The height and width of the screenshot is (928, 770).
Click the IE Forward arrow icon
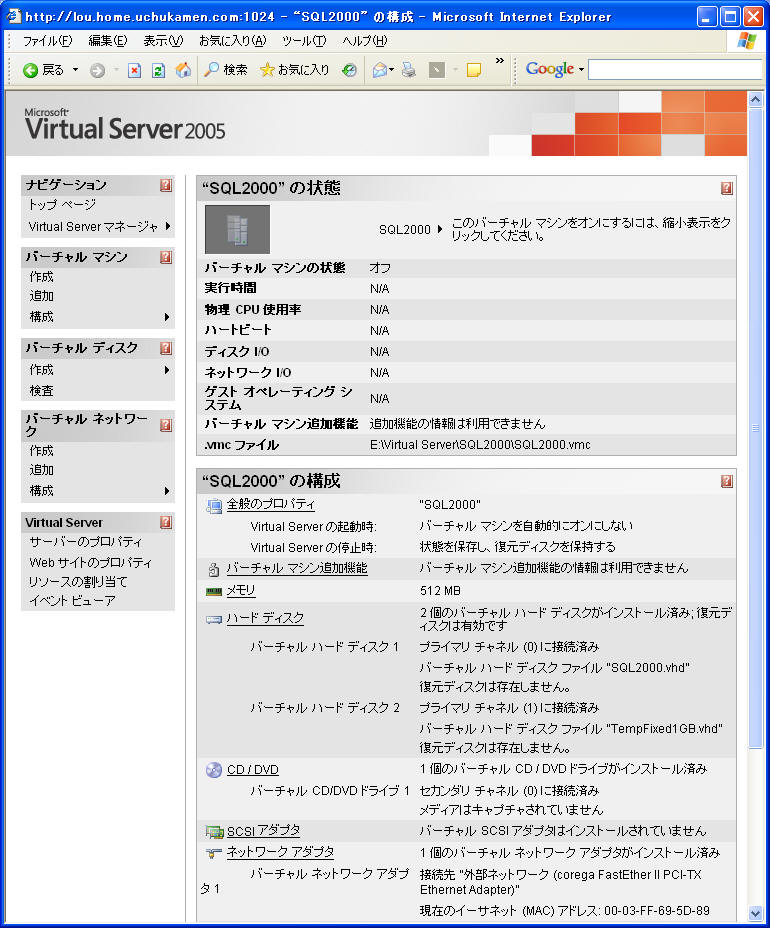coord(98,70)
